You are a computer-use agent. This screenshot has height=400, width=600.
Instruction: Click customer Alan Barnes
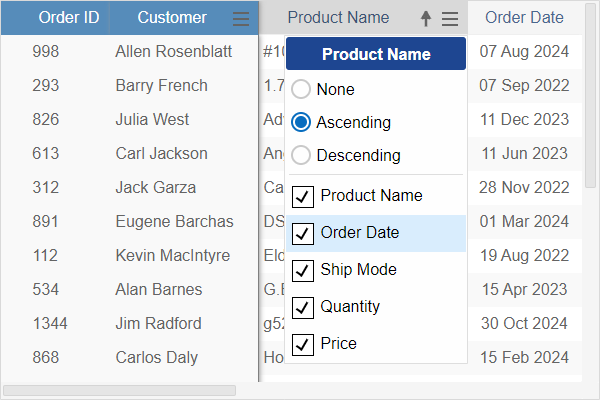point(158,290)
